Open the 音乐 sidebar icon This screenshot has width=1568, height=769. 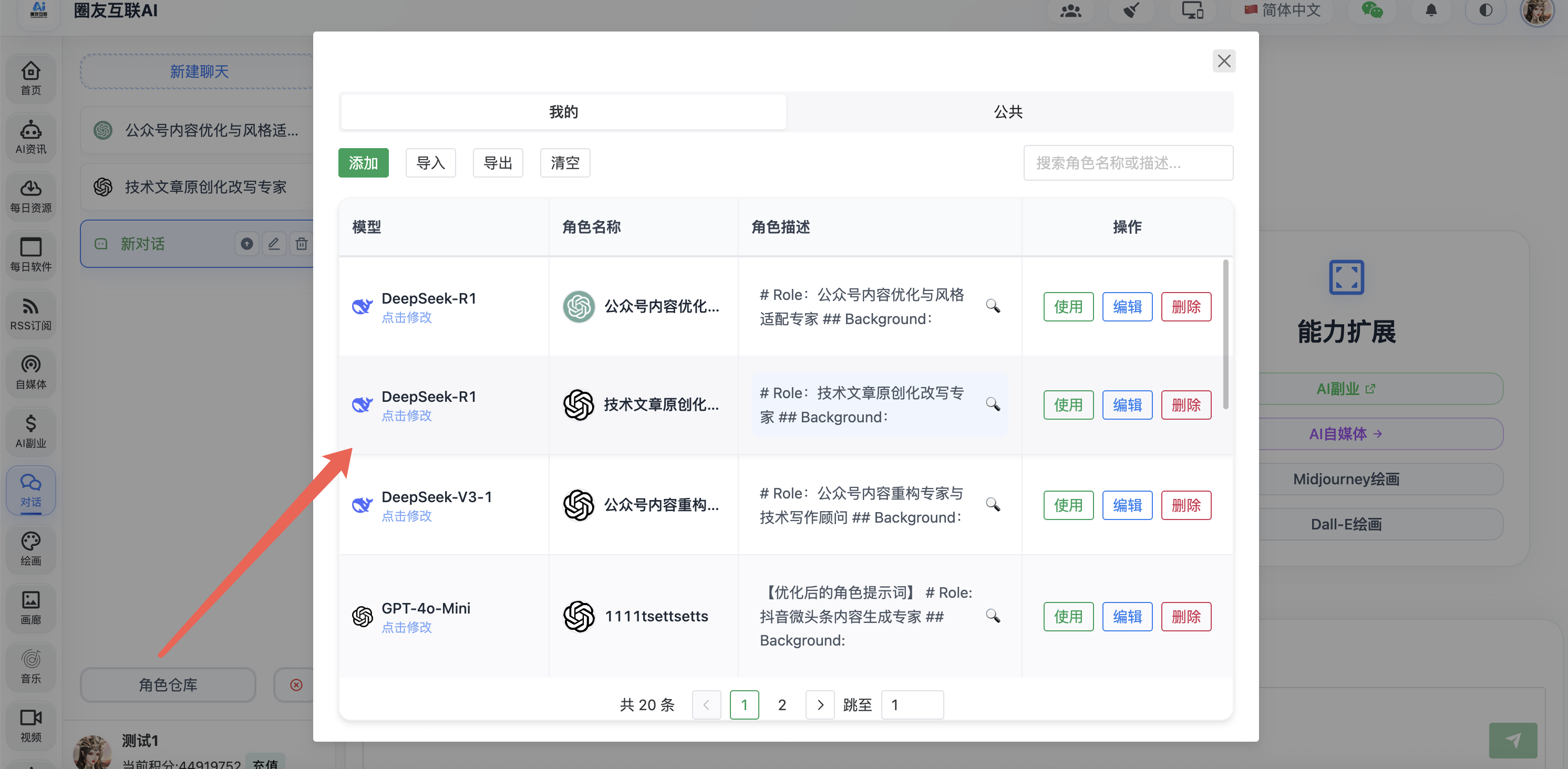tap(30, 668)
